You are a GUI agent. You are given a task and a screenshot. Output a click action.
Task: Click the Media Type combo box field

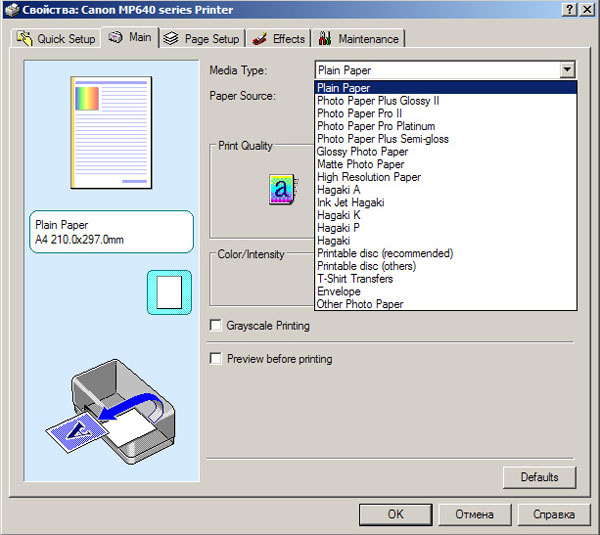[x=445, y=70]
